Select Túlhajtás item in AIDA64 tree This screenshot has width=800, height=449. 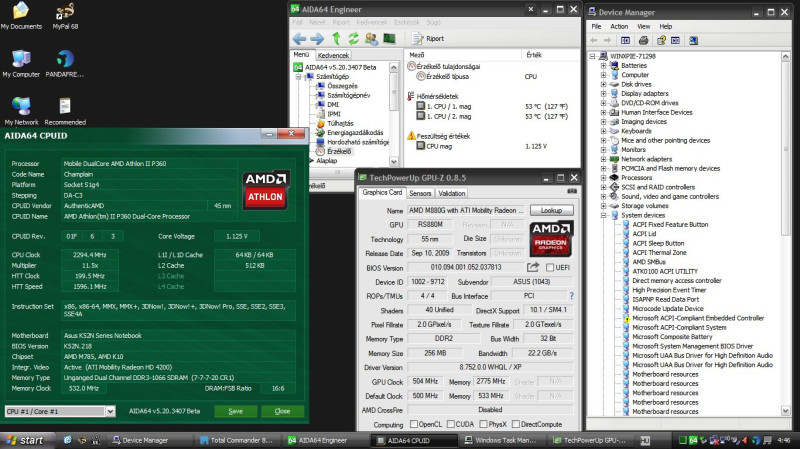(340, 123)
